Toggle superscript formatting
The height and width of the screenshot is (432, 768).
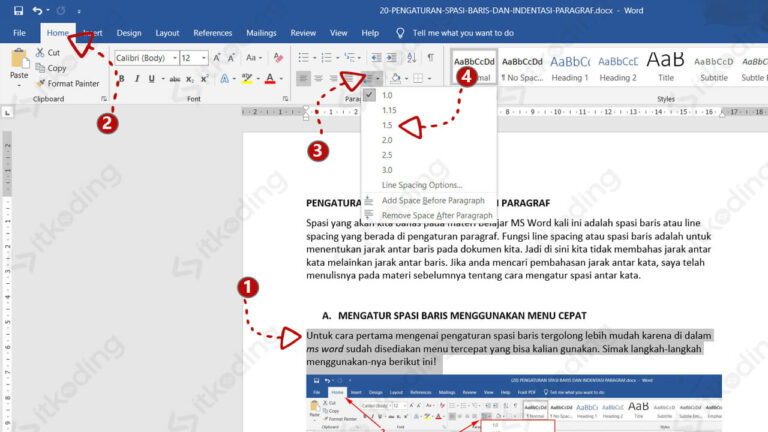[x=204, y=78]
